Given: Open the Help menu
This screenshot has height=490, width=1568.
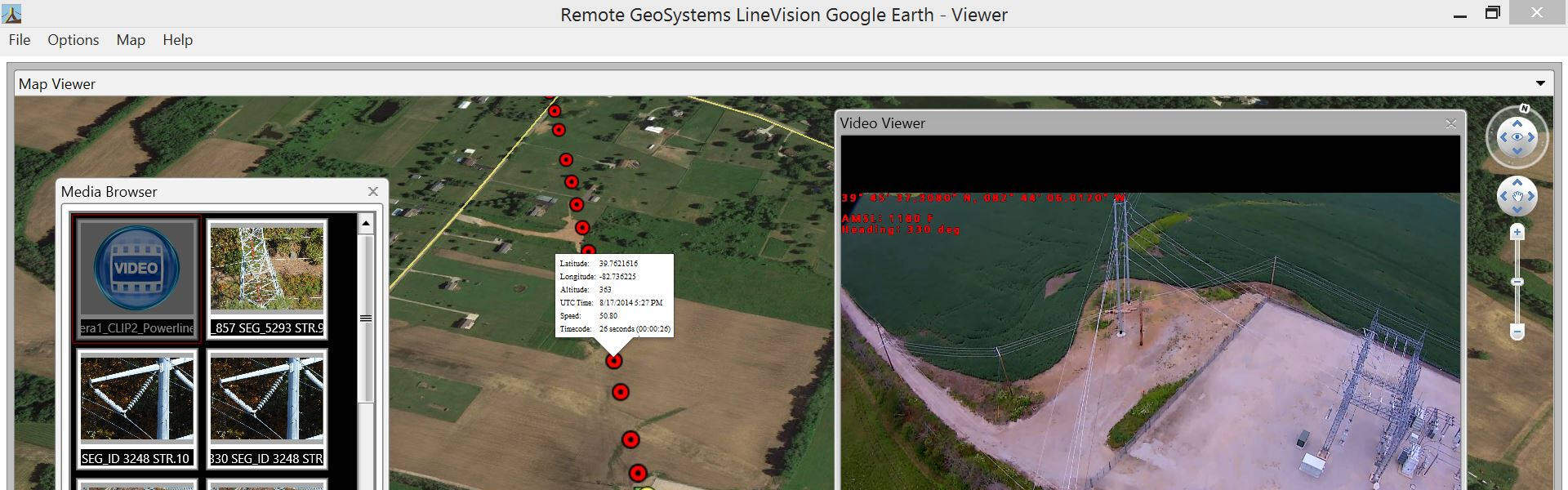Looking at the screenshot, I should tap(177, 40).
